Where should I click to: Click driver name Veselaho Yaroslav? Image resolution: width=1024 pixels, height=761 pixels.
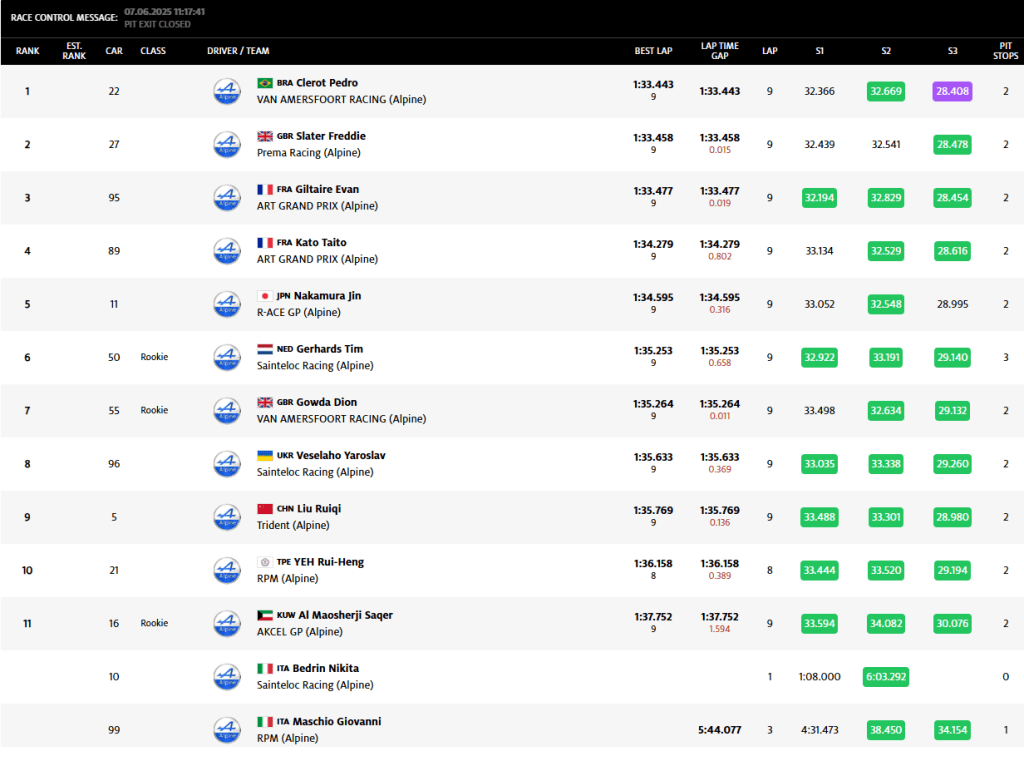coord(341,455)
